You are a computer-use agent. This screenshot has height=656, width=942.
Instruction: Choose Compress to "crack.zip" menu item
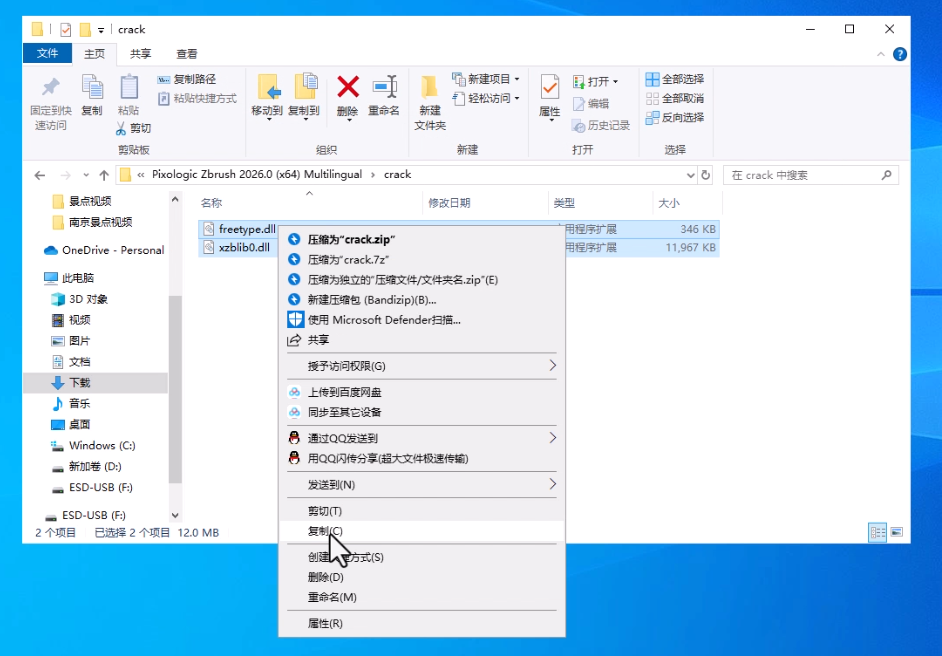click(422, 239)
